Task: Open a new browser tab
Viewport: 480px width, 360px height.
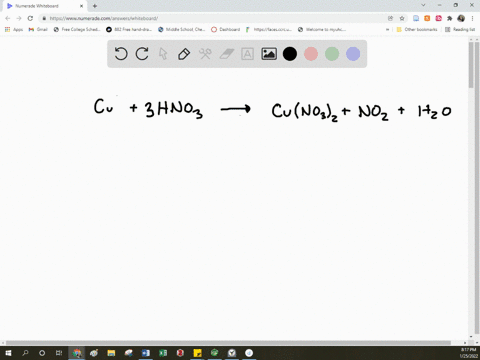Action: pos(95,6)
